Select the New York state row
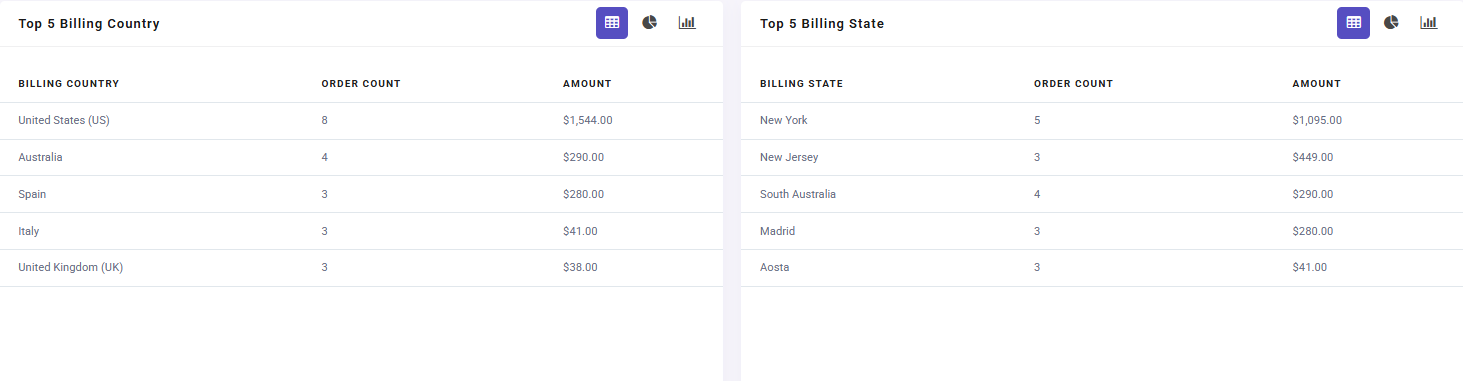 (x=1102, y=121)
